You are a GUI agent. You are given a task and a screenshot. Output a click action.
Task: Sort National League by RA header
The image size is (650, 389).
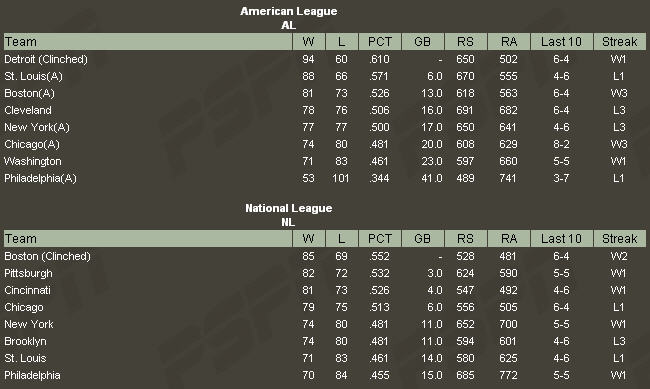pos(509,239)
